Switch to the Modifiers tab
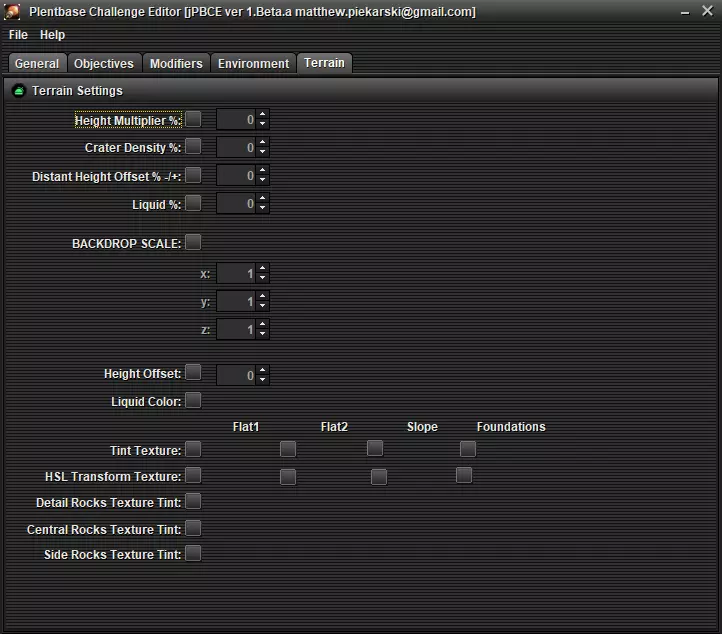The width and height of the screenshot is (722, 634). [176, 63]
